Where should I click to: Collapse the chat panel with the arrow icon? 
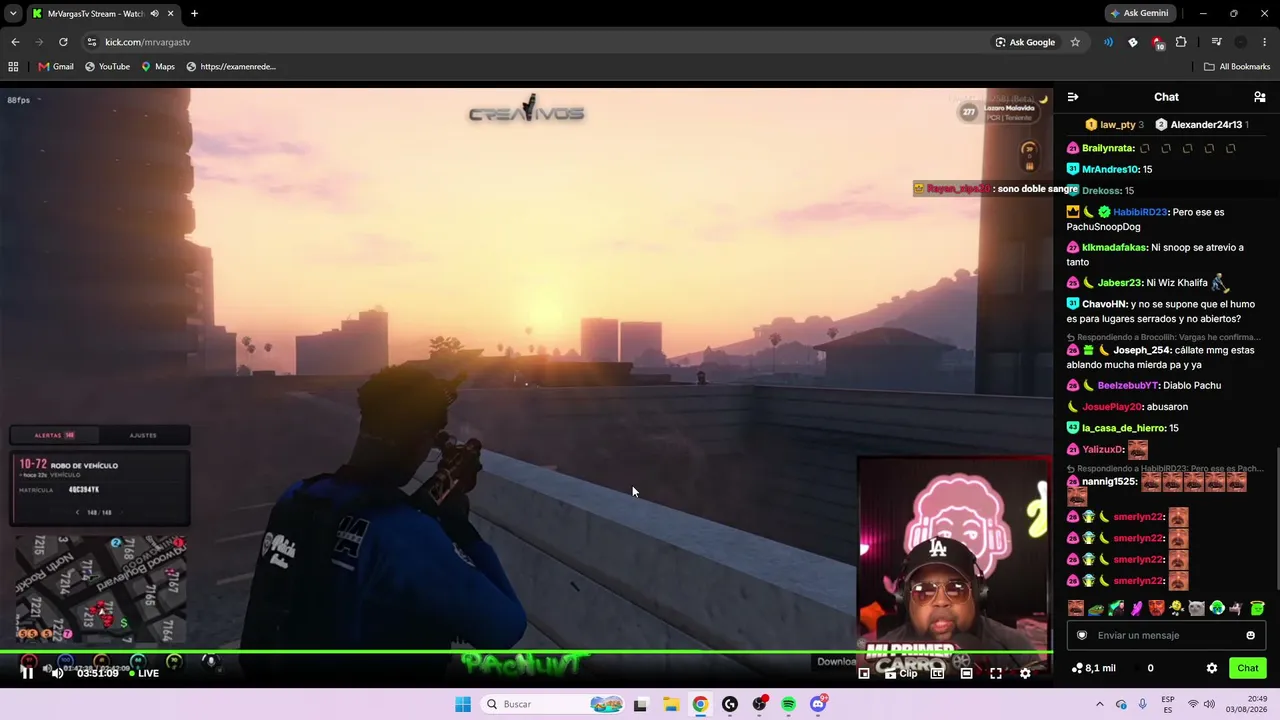pos(1073,97)
